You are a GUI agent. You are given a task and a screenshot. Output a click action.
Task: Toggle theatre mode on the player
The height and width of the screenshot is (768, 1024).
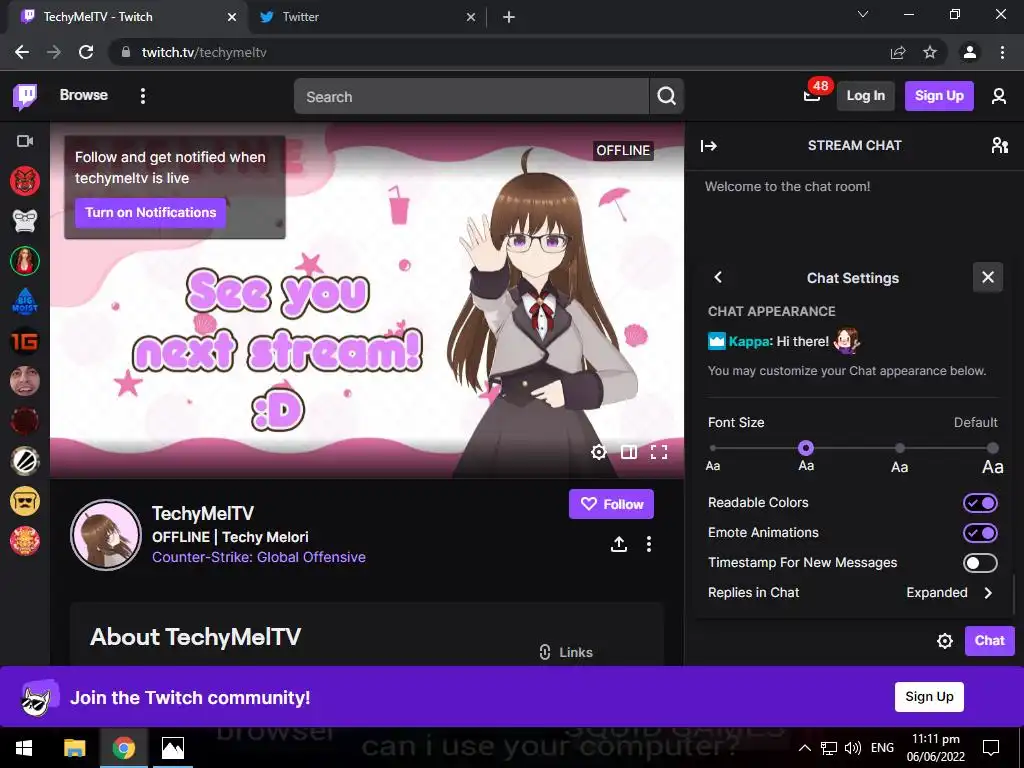pyautogui.click(x=628, y=452)
